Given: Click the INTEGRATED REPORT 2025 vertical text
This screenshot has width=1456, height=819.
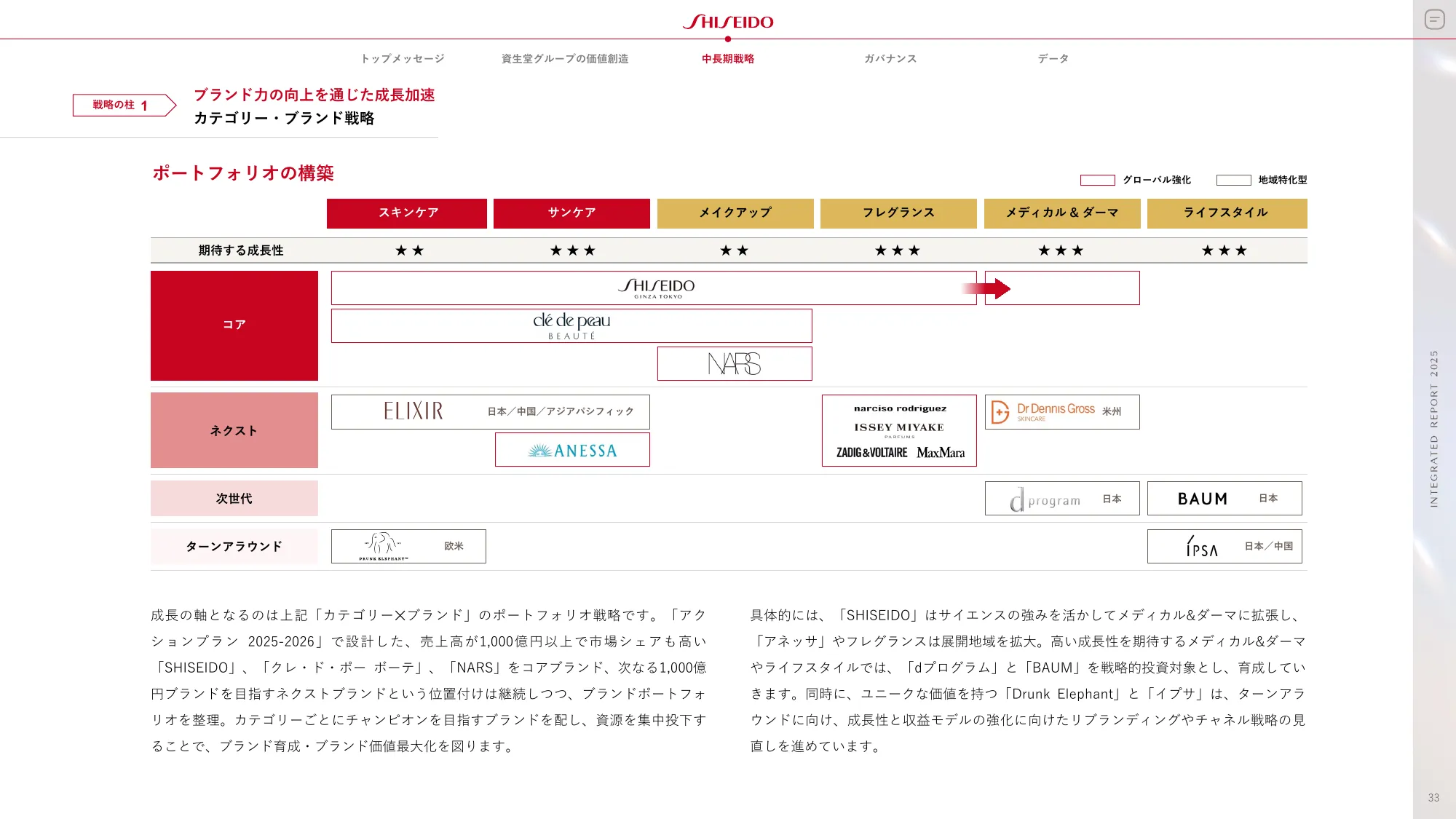Looking at the screenshot, I should point(1433,429).
